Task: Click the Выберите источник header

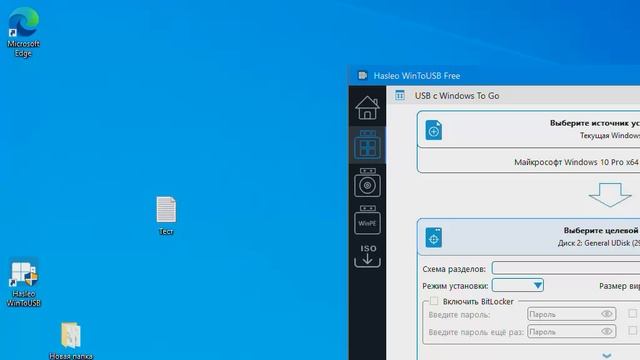Action: tap(594, 123)
